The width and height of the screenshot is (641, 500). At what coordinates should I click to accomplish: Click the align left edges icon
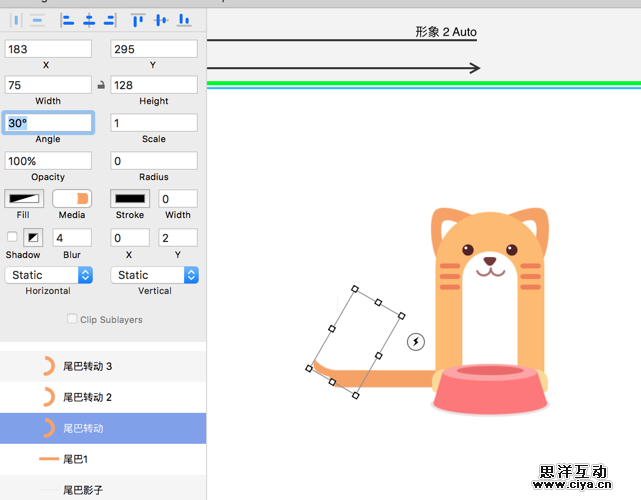coord(67,19)
